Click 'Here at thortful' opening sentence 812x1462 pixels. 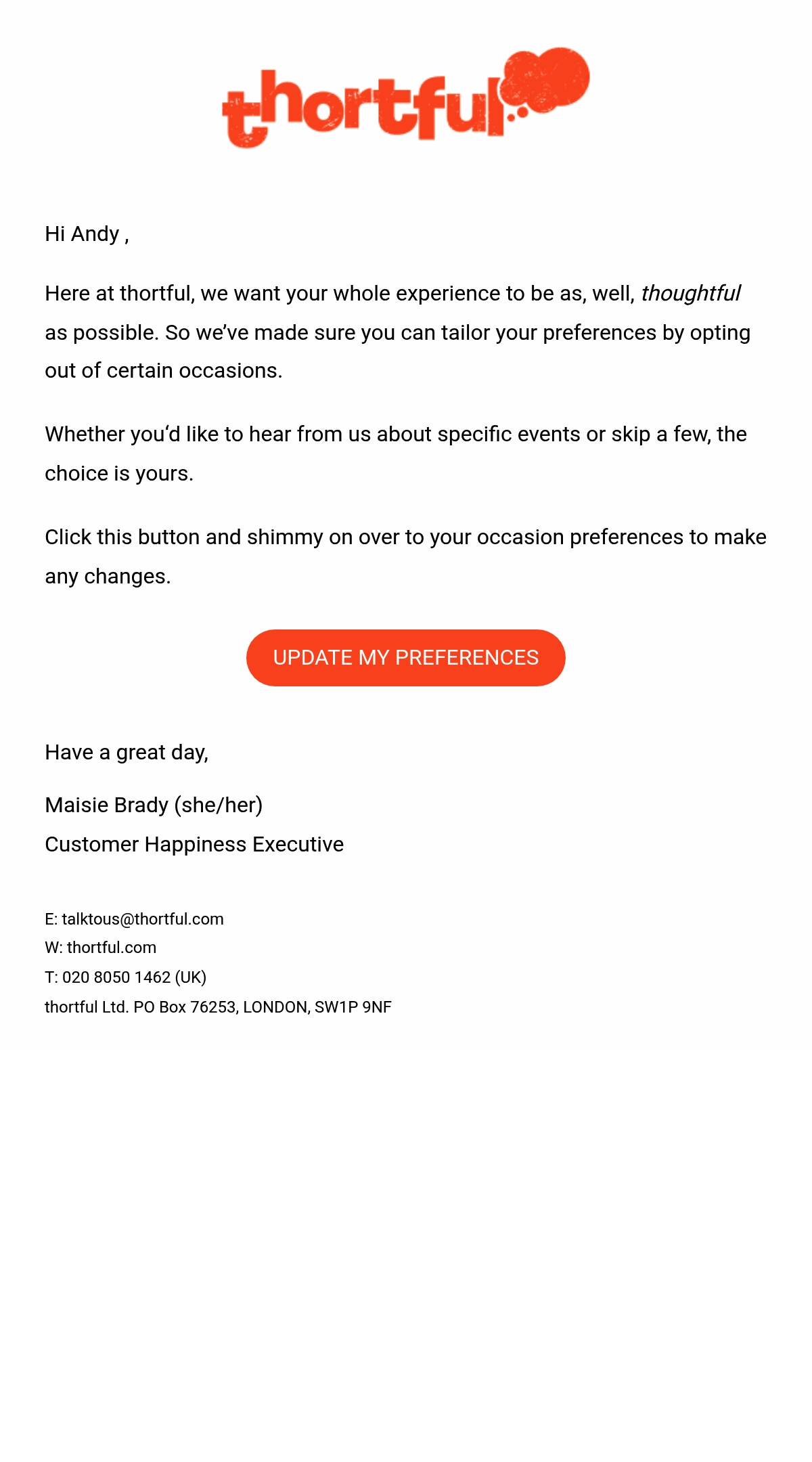(x=392, y=294)
